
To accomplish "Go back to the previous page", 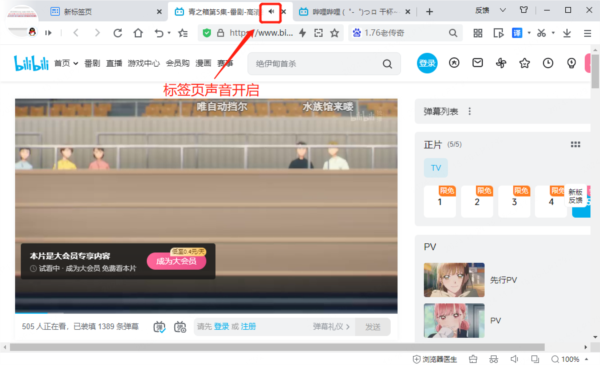I will click(76, 33).
